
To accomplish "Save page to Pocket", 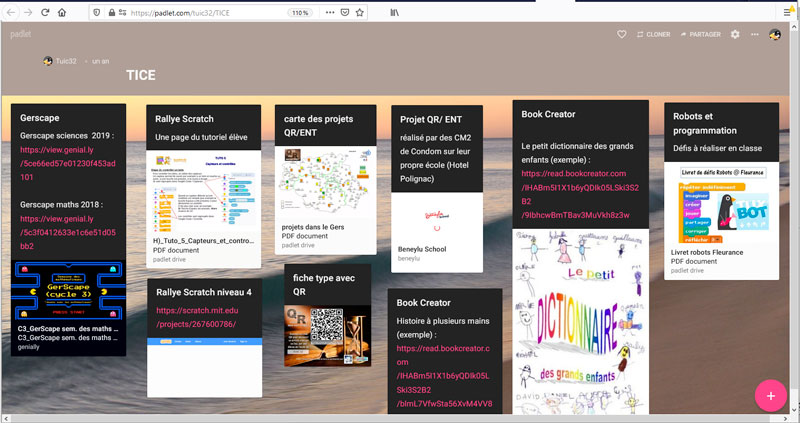I will [x=345, y=12].
